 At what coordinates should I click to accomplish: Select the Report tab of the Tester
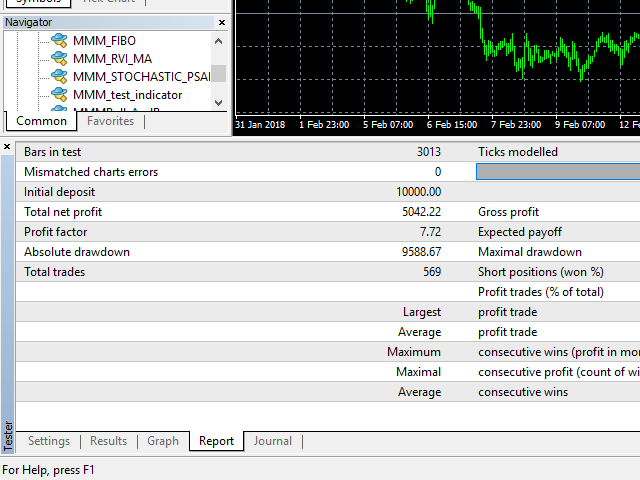(x=216, y=441)
